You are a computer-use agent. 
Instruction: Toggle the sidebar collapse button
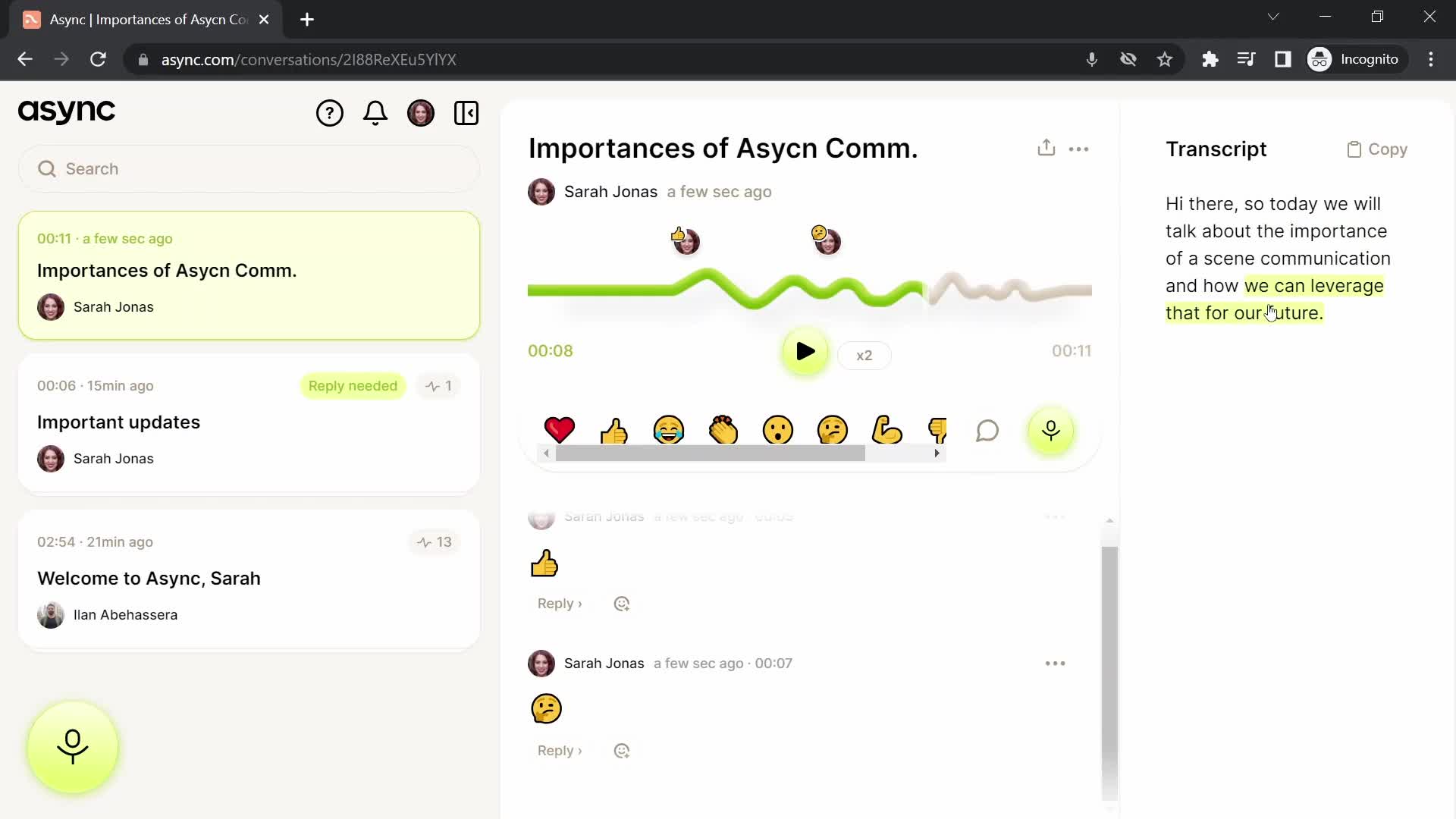[x=467, y=112]
